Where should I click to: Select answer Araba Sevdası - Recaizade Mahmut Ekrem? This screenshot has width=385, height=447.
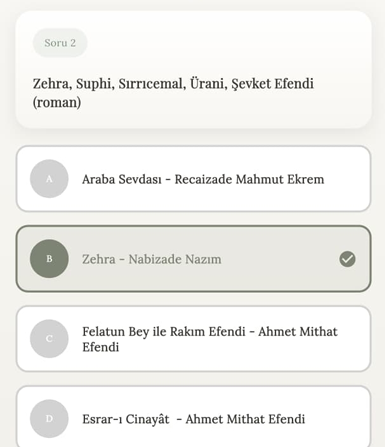coord(193,179)
